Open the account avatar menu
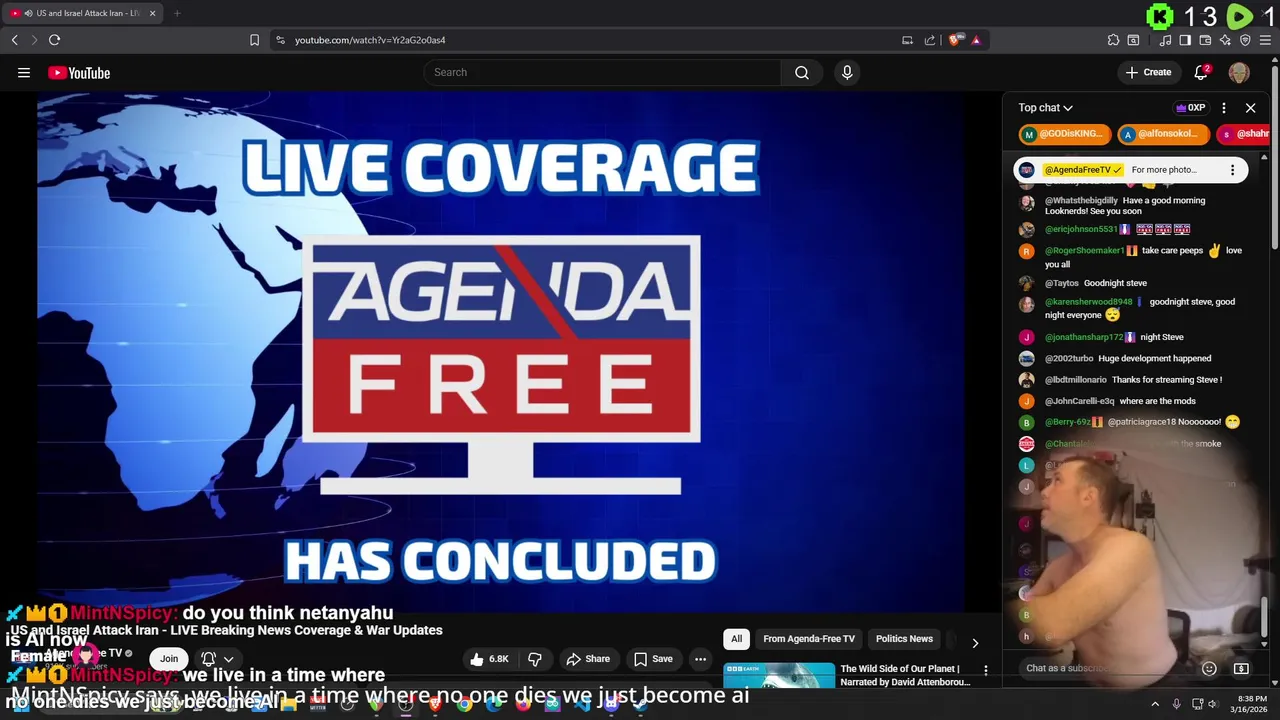The width and height of the screenshot is (1280, 720). pos(1239,72)
